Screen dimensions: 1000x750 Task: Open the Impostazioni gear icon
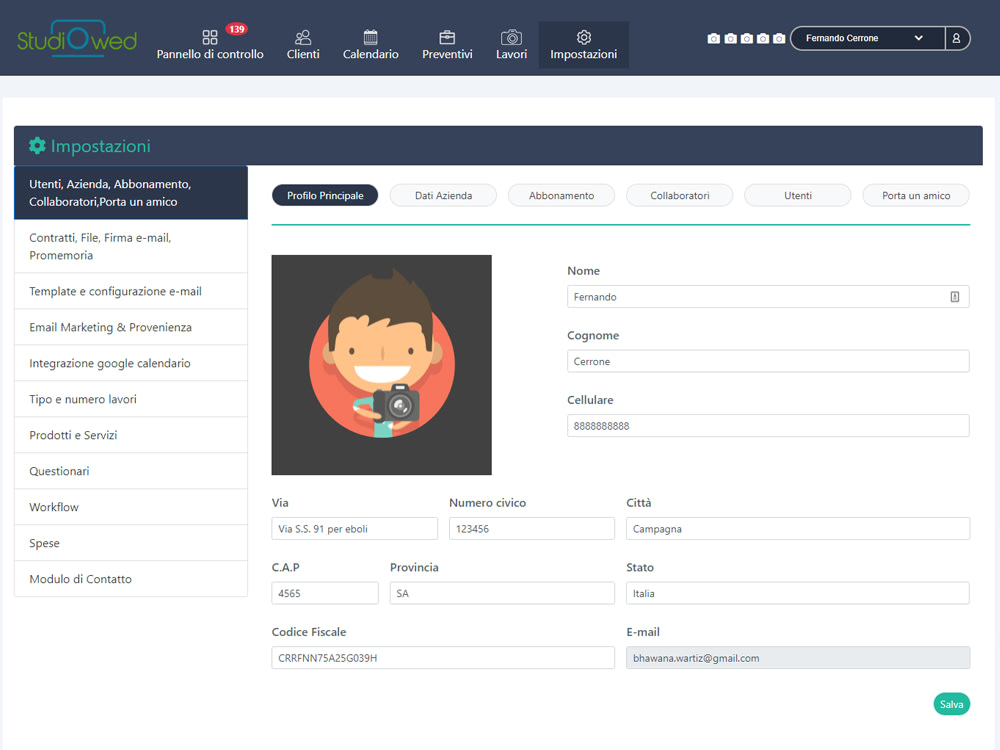[583, 34]
